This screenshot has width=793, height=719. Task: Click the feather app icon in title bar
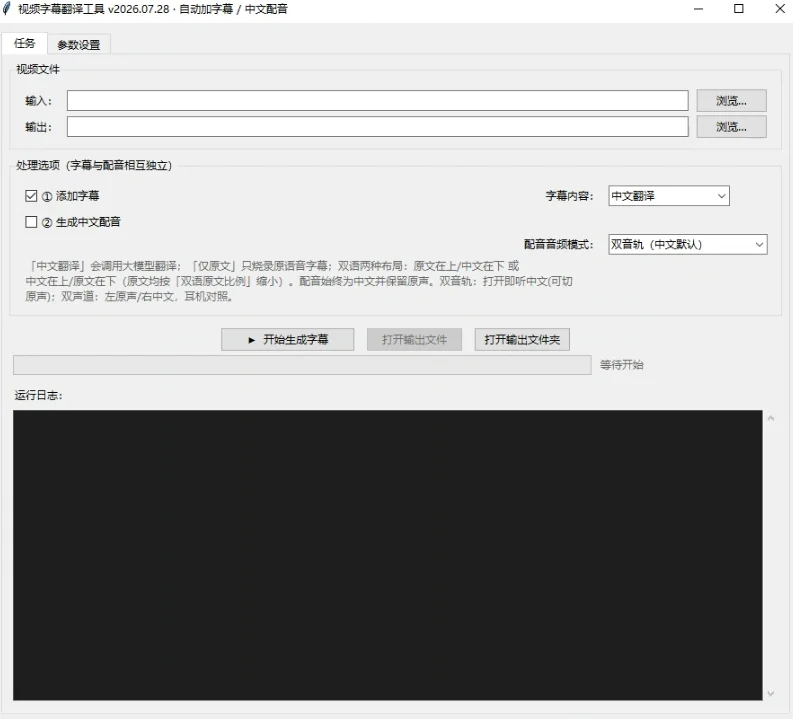pos(7,9)
